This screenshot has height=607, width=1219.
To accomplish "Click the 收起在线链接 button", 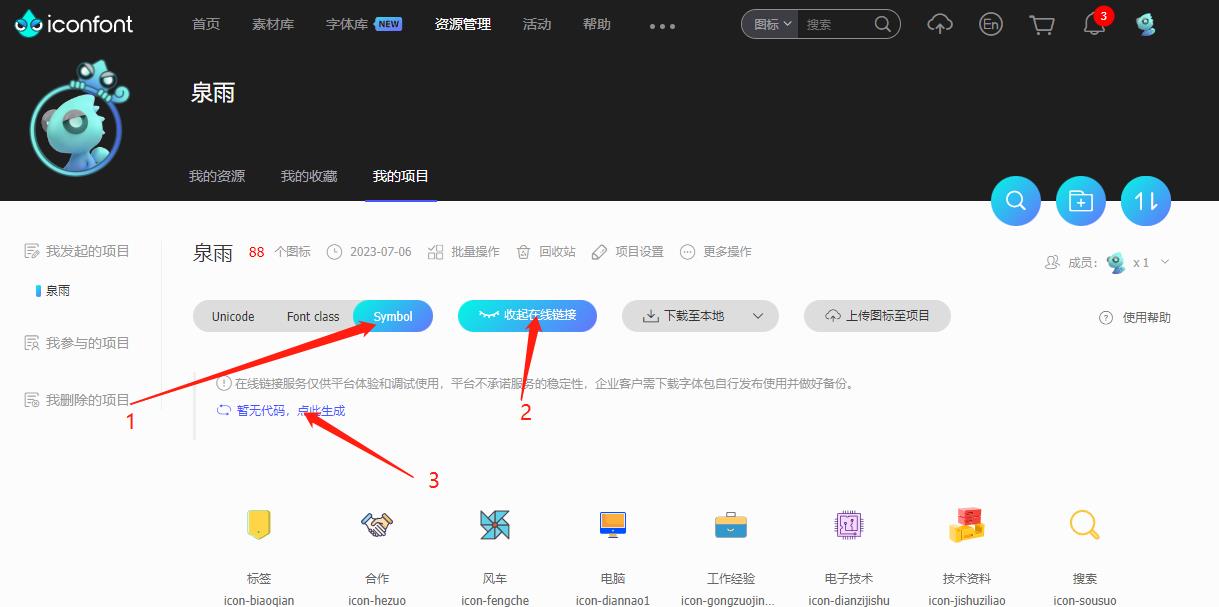I will point(529,316).
